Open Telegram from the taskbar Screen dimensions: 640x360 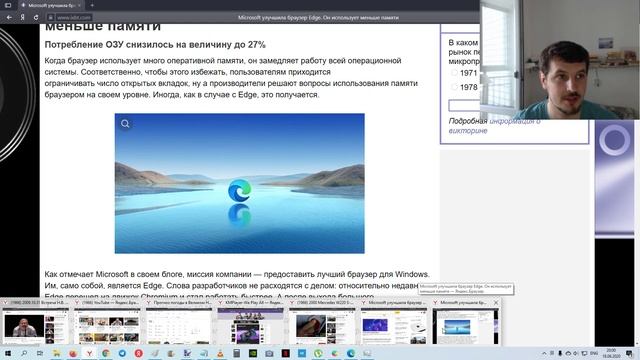tap(122, 353)
